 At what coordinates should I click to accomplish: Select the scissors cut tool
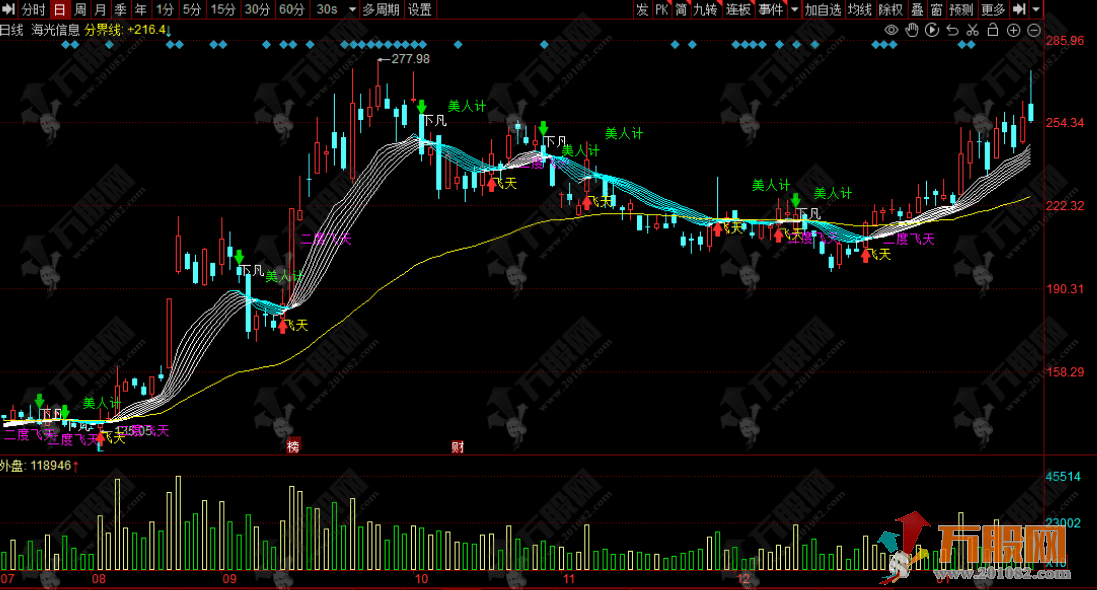point(972,30)
